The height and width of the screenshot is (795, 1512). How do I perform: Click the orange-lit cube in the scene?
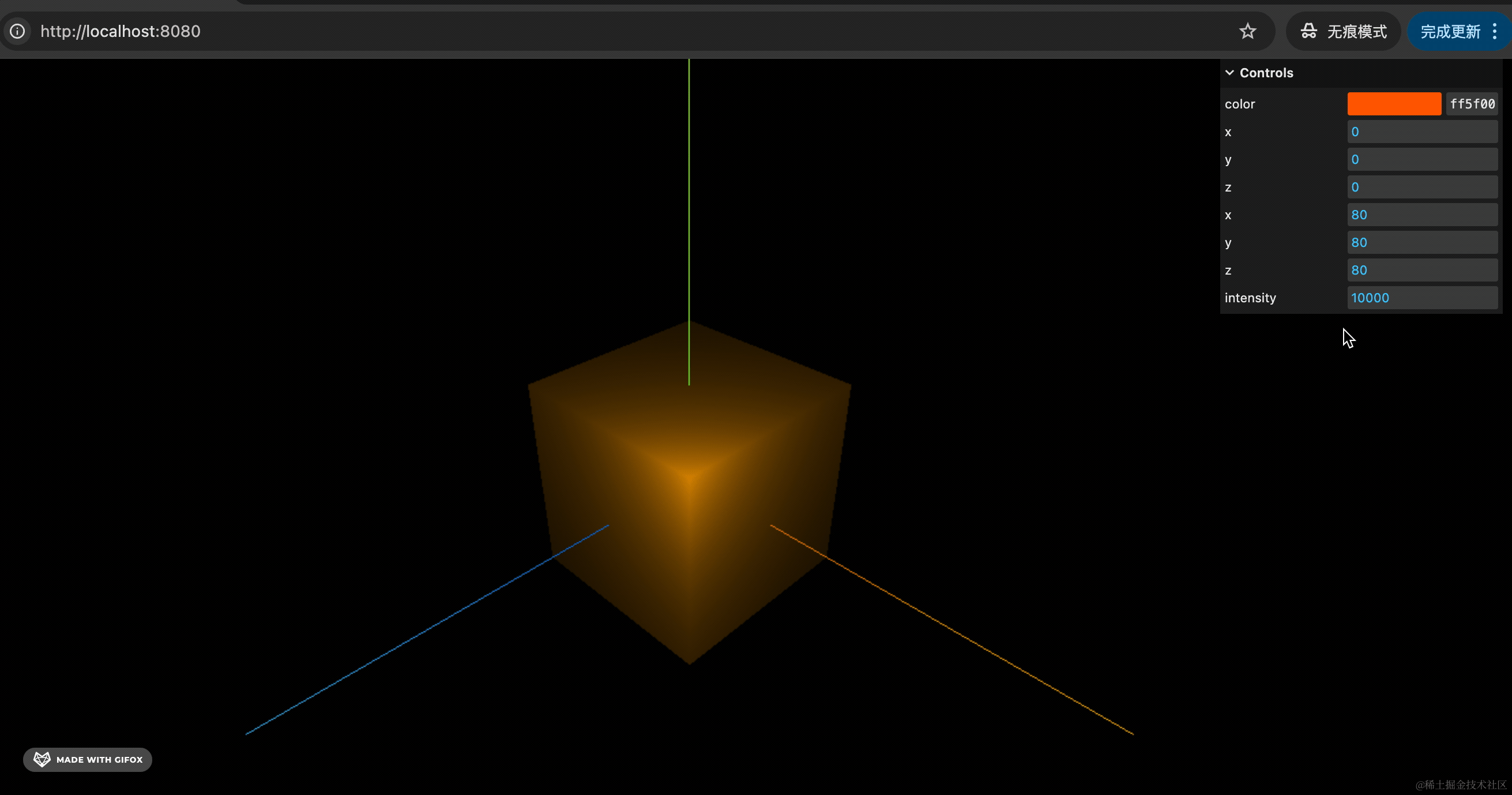point(690,493)
